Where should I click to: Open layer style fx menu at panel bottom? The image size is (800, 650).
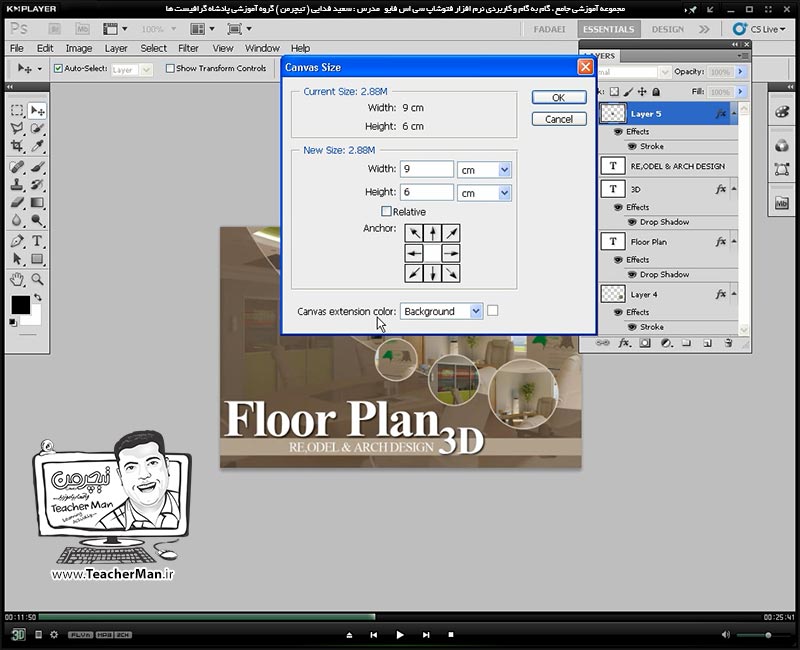pos(624,343)
